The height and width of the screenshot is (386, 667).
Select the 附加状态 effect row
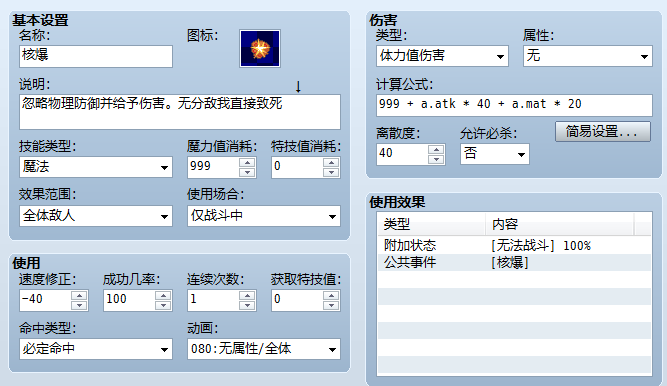[514, 246]
